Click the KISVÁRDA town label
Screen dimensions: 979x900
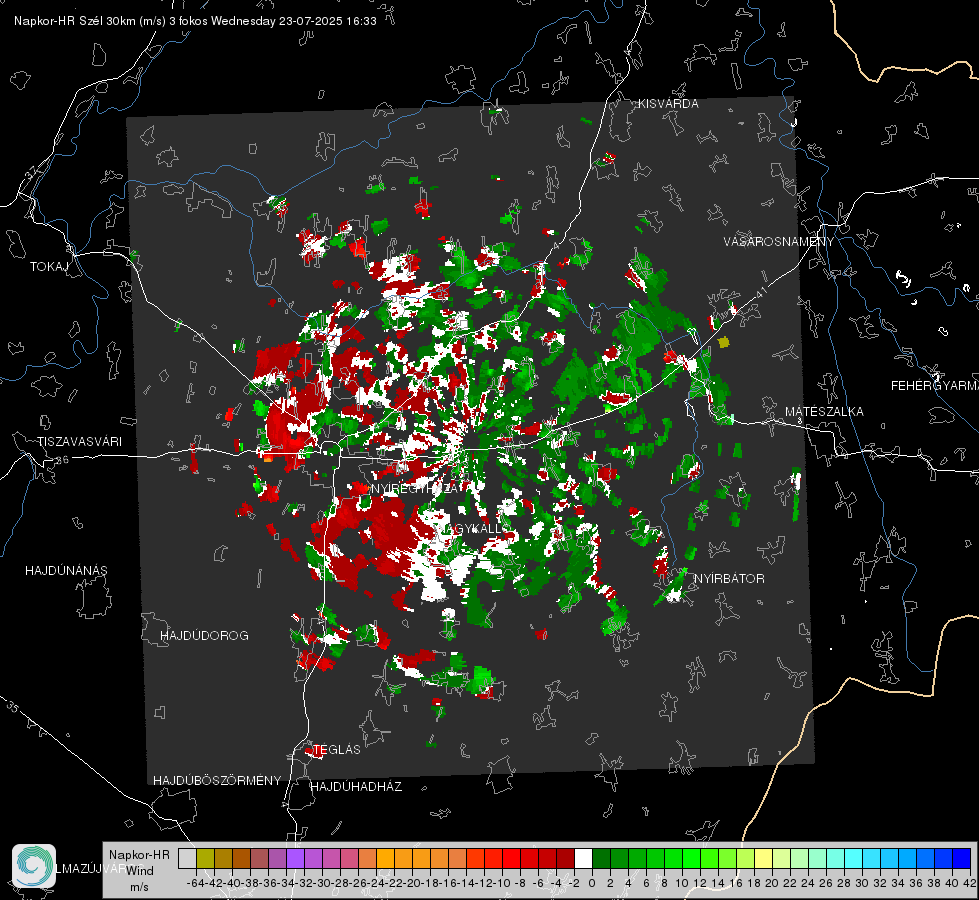668,104
